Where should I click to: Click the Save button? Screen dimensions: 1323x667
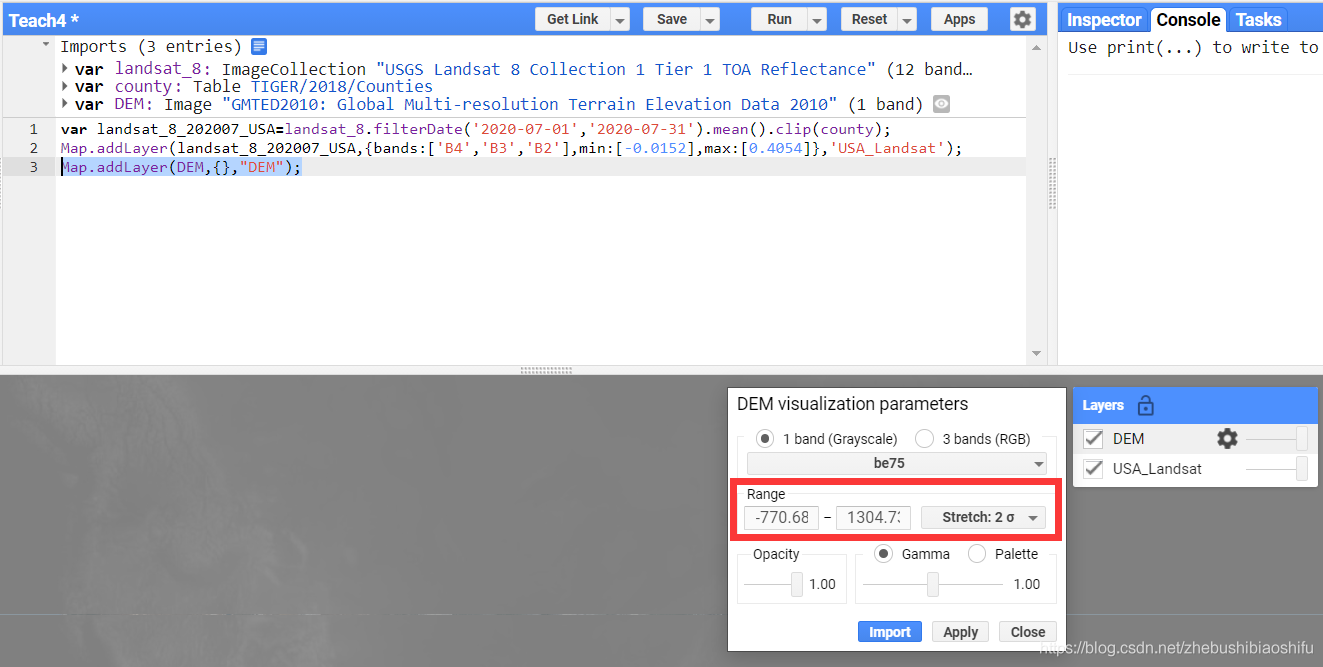tap(671, 19)
